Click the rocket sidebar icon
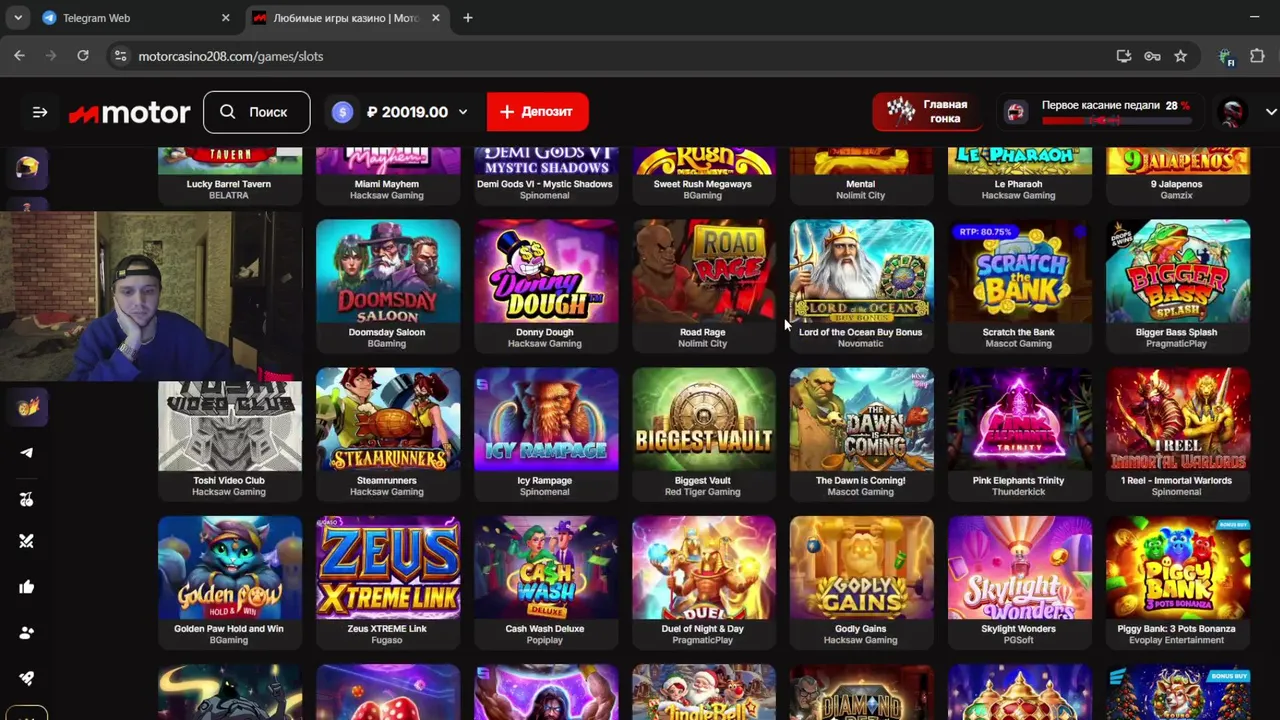 click(27, 678)
